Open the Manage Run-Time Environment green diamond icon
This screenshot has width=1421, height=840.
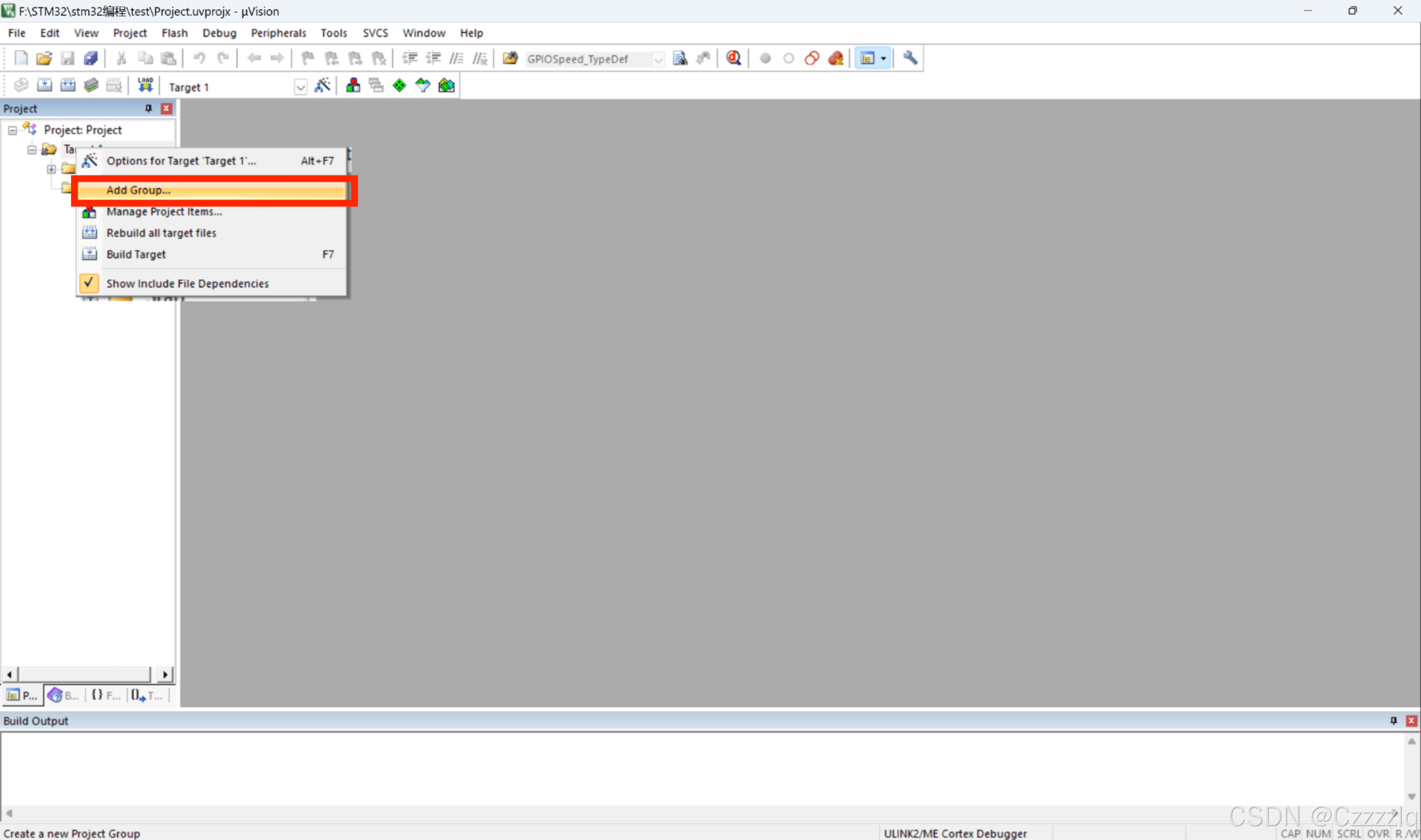point(399,85)
